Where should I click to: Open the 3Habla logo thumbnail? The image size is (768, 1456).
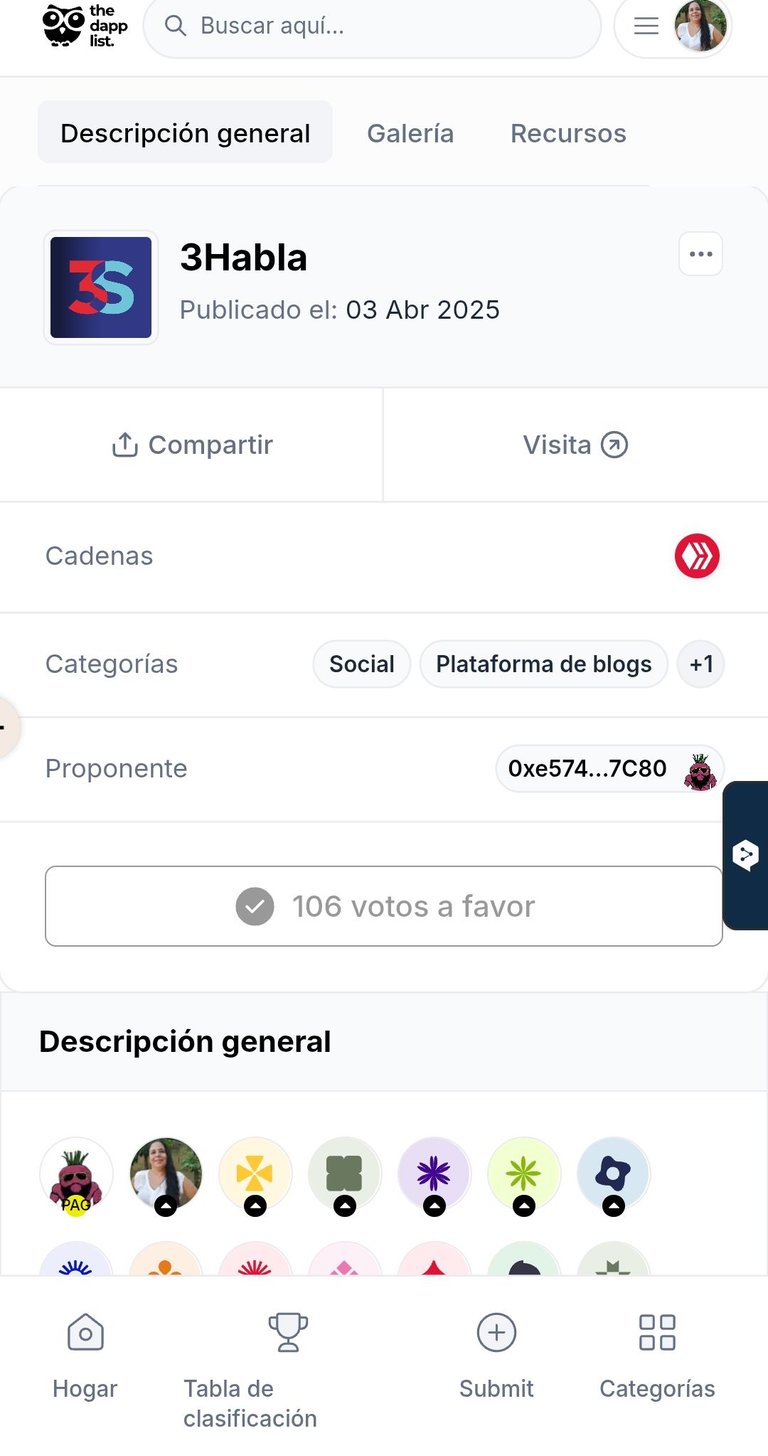[x=101, y=288]
